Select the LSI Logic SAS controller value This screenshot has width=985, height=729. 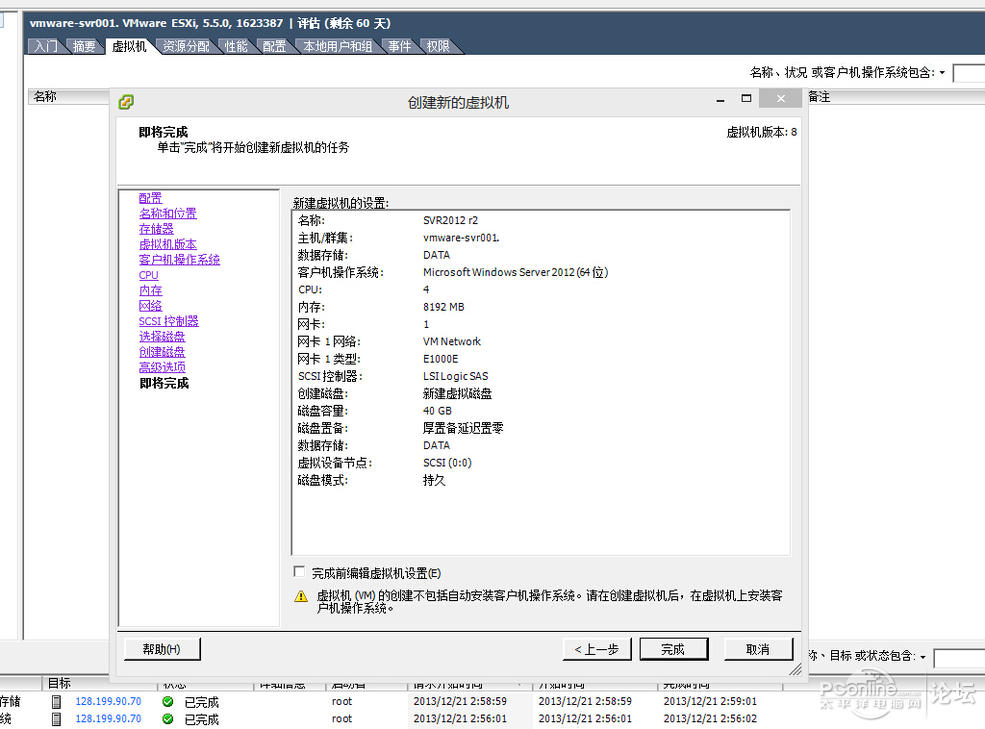455,376
